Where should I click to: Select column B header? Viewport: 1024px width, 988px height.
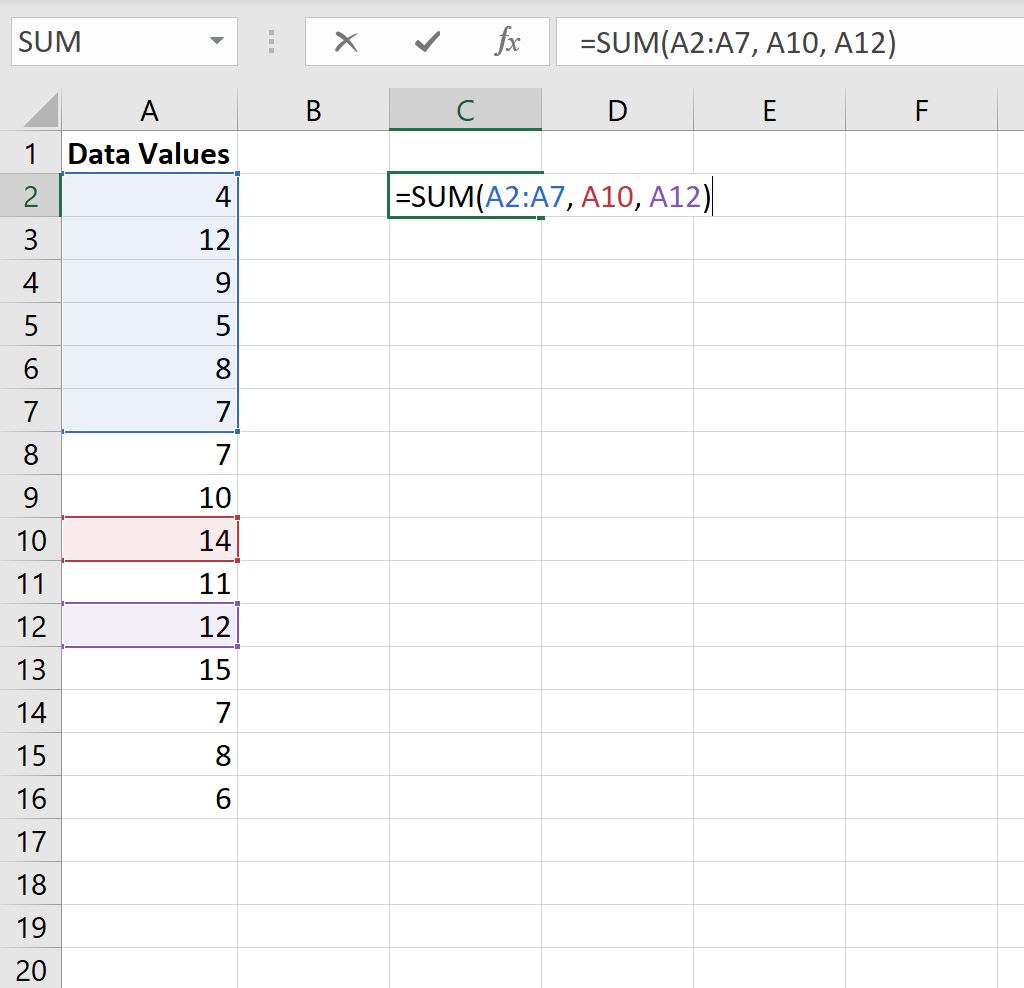(x=313, y=110)
